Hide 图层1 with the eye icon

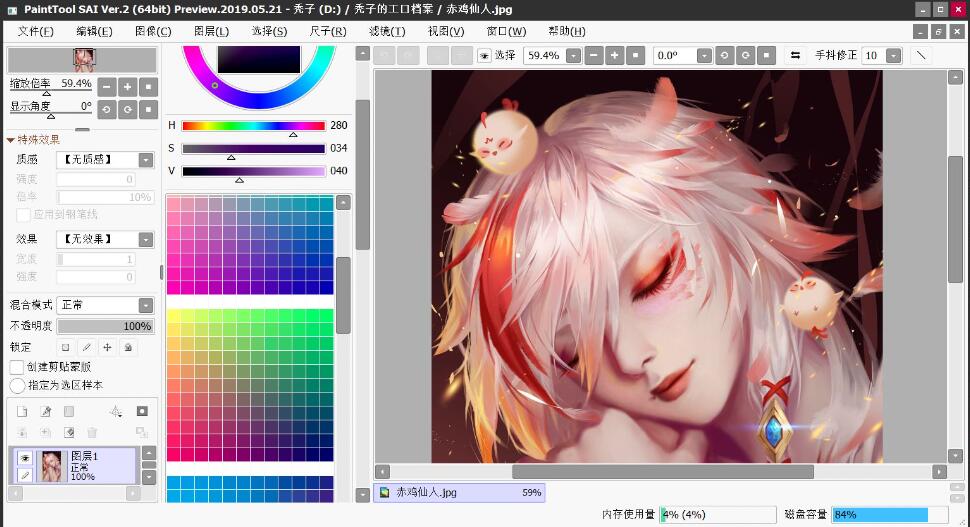pyautogui.click(x=25, y=458)
